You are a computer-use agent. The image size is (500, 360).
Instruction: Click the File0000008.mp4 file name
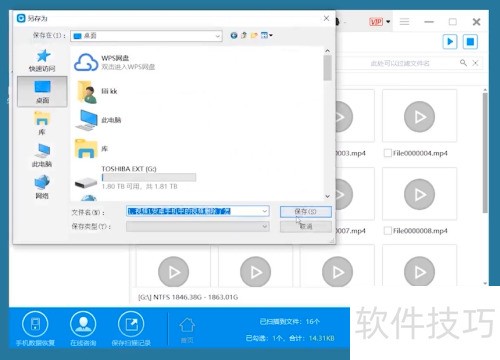(x=420, y=231)
